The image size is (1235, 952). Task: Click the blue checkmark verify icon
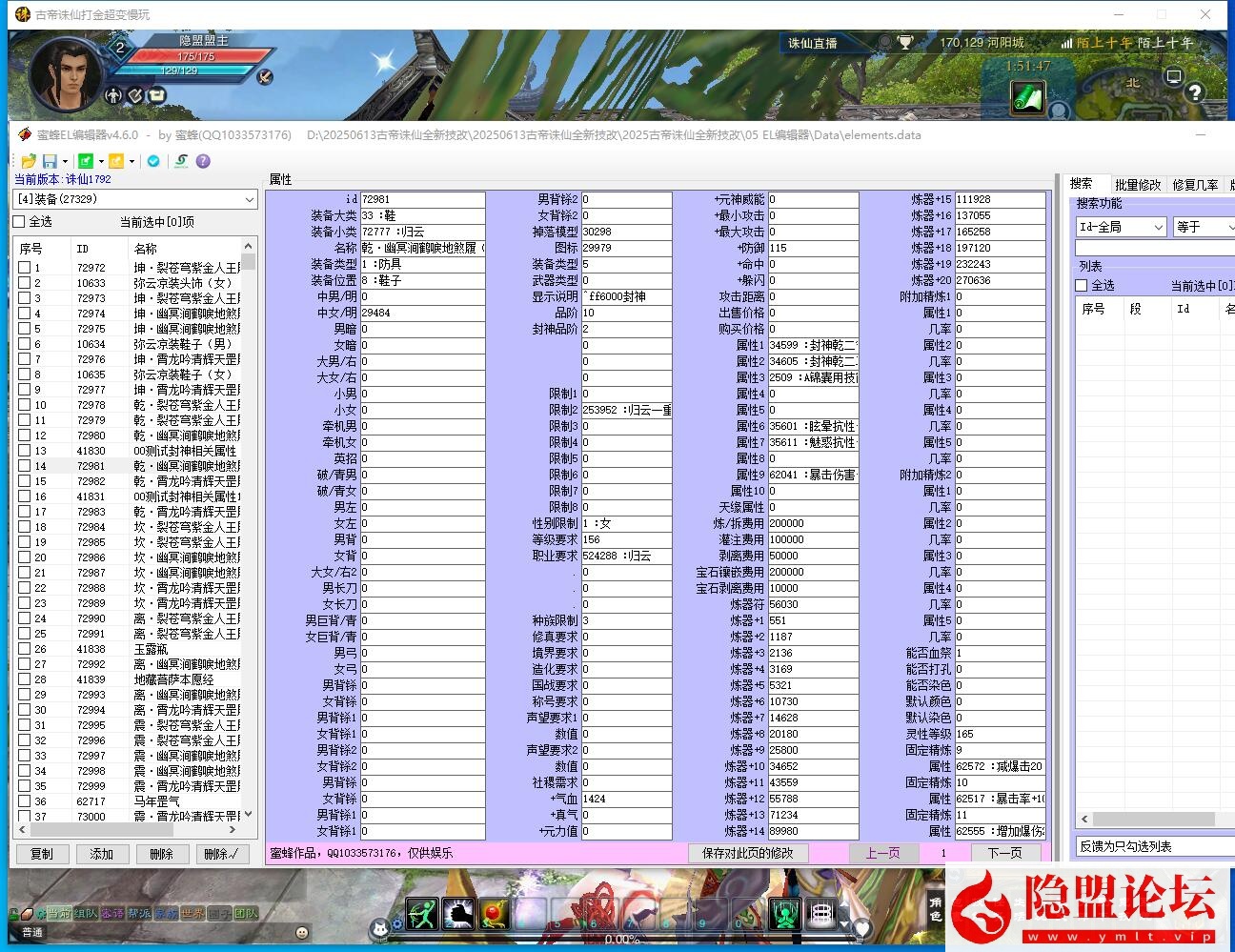tap(153, 161)
